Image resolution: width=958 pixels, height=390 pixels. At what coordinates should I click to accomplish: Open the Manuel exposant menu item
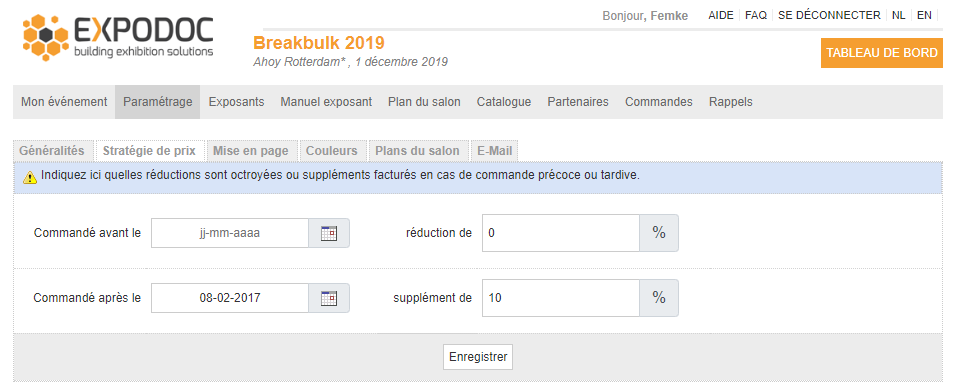click(x=326, y=102)
